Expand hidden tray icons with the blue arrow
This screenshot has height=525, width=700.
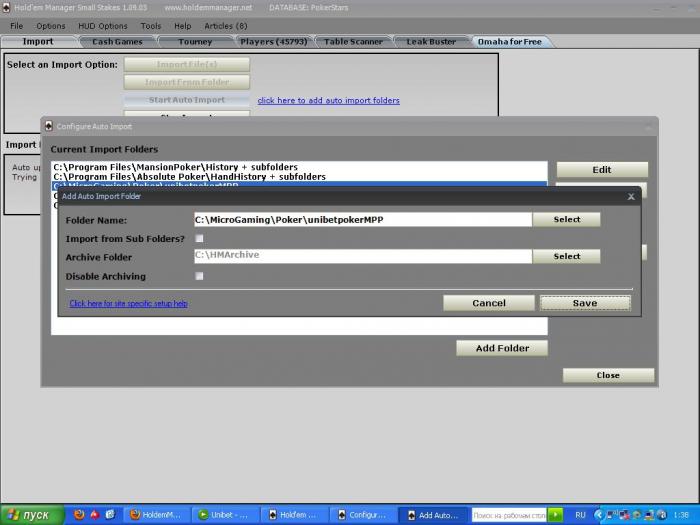(x=598, y=515)
